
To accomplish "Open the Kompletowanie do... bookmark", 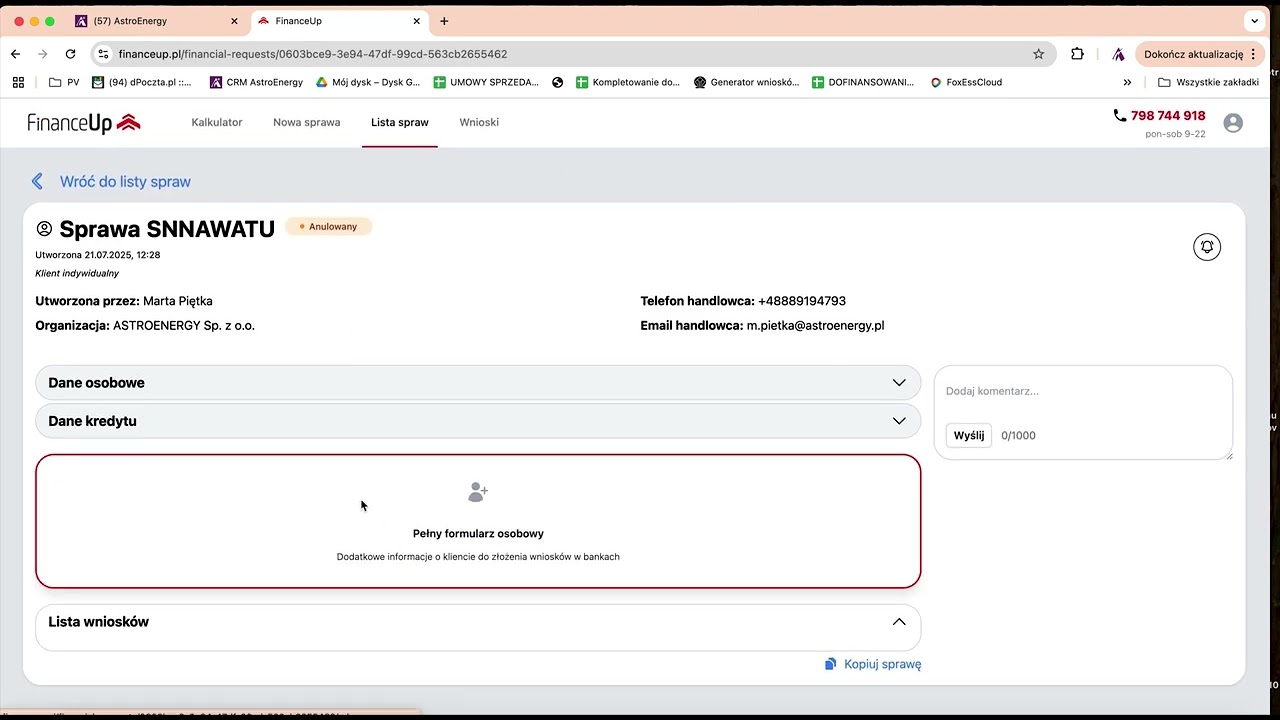I will click(x=628, y=82).
